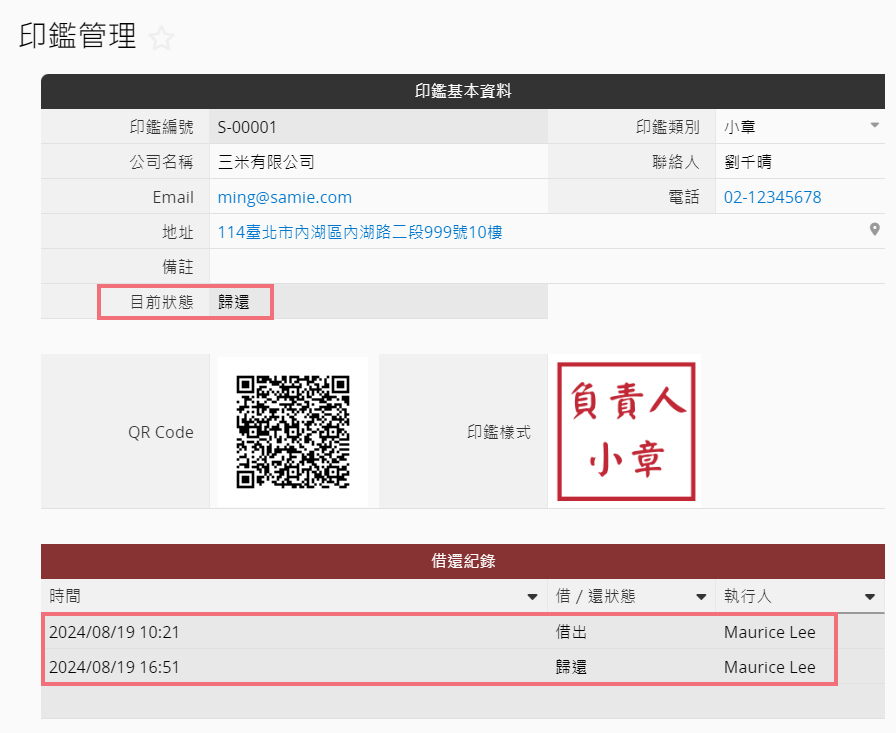The height and width of the screenshot is (733, 896).
Task: Click the 印鑑基本資料 section header
Action: 462,91
